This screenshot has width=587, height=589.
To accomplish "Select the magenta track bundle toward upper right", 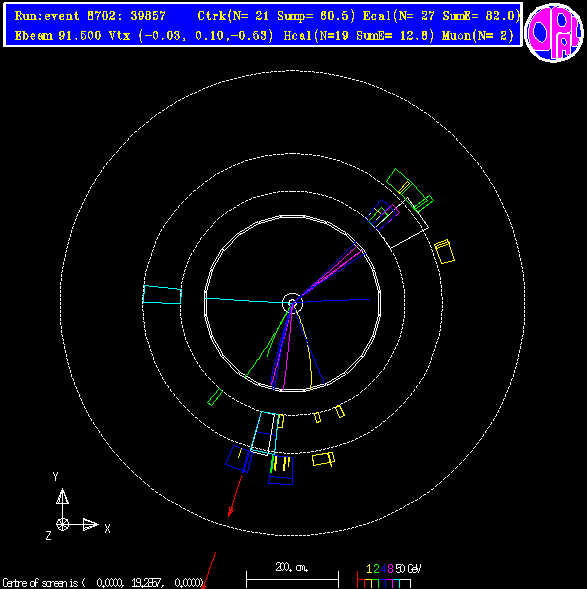I will [330, 273].
